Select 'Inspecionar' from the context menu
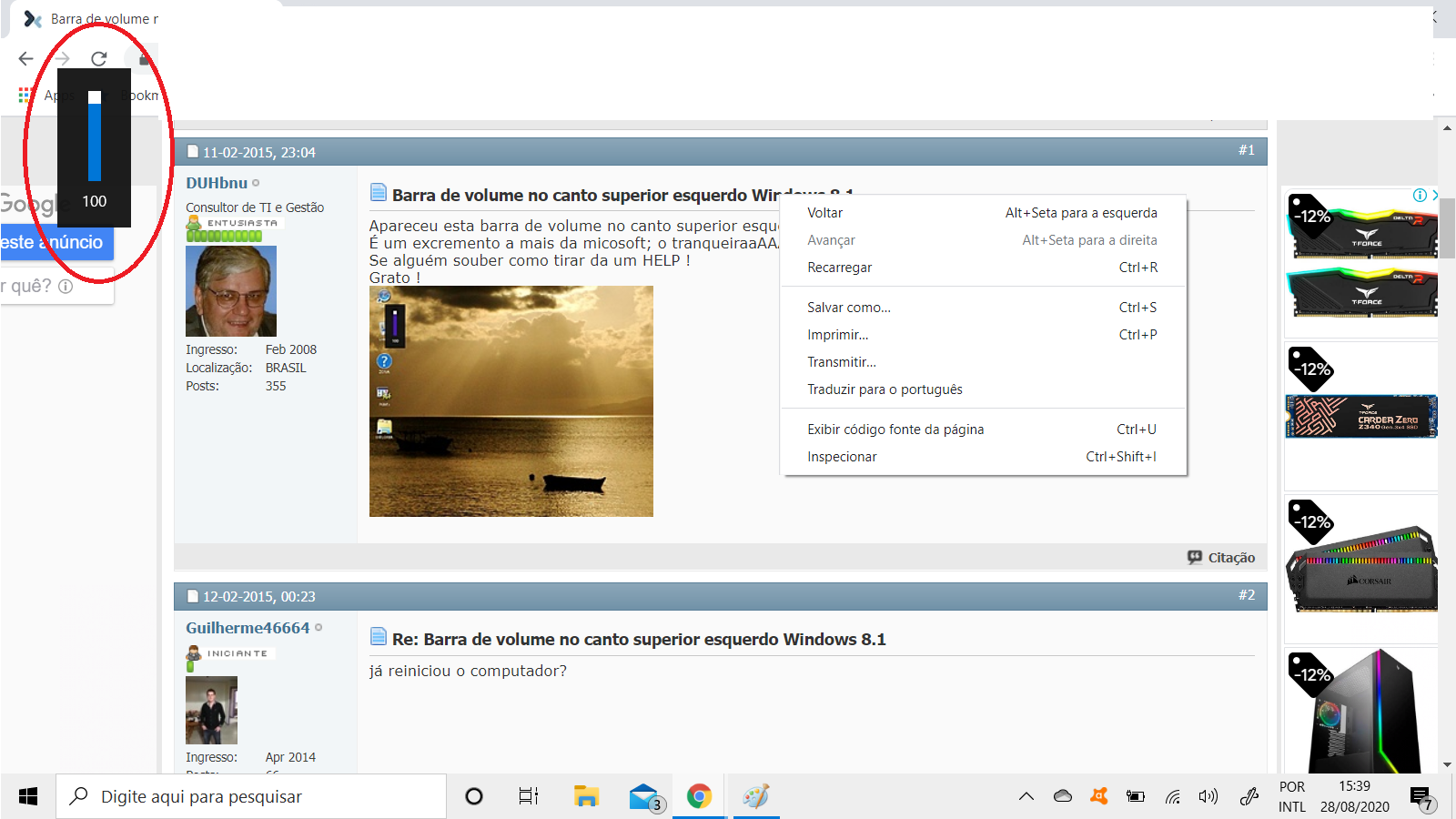 pos(983,457)
